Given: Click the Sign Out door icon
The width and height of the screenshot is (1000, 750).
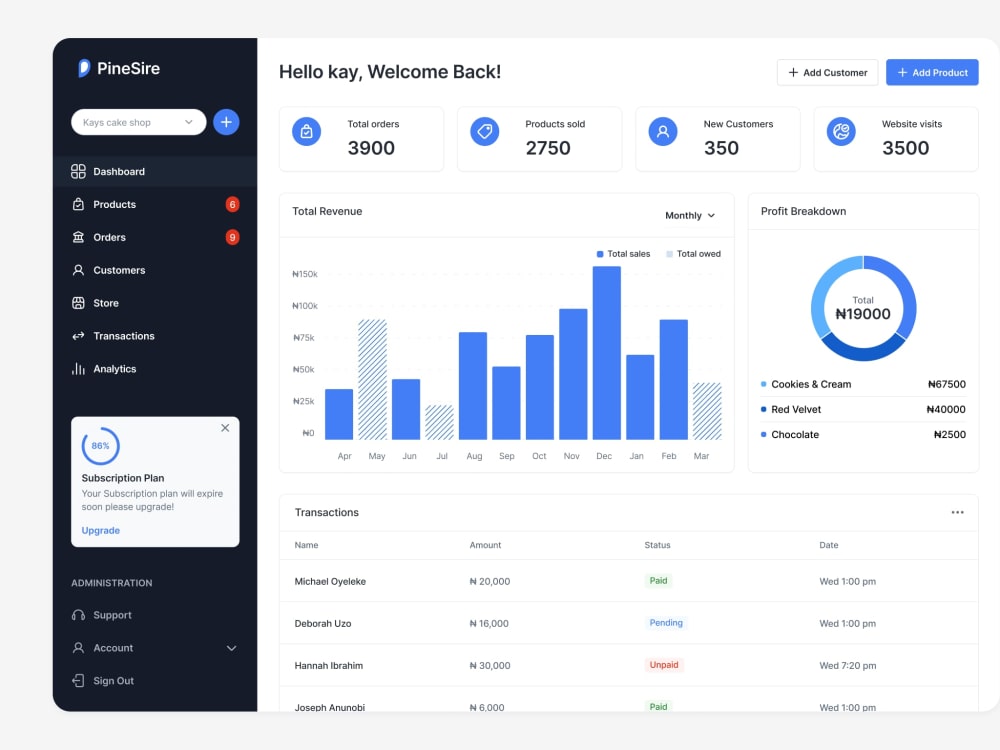Looking at the screenshot, I should tap(78, 680).
